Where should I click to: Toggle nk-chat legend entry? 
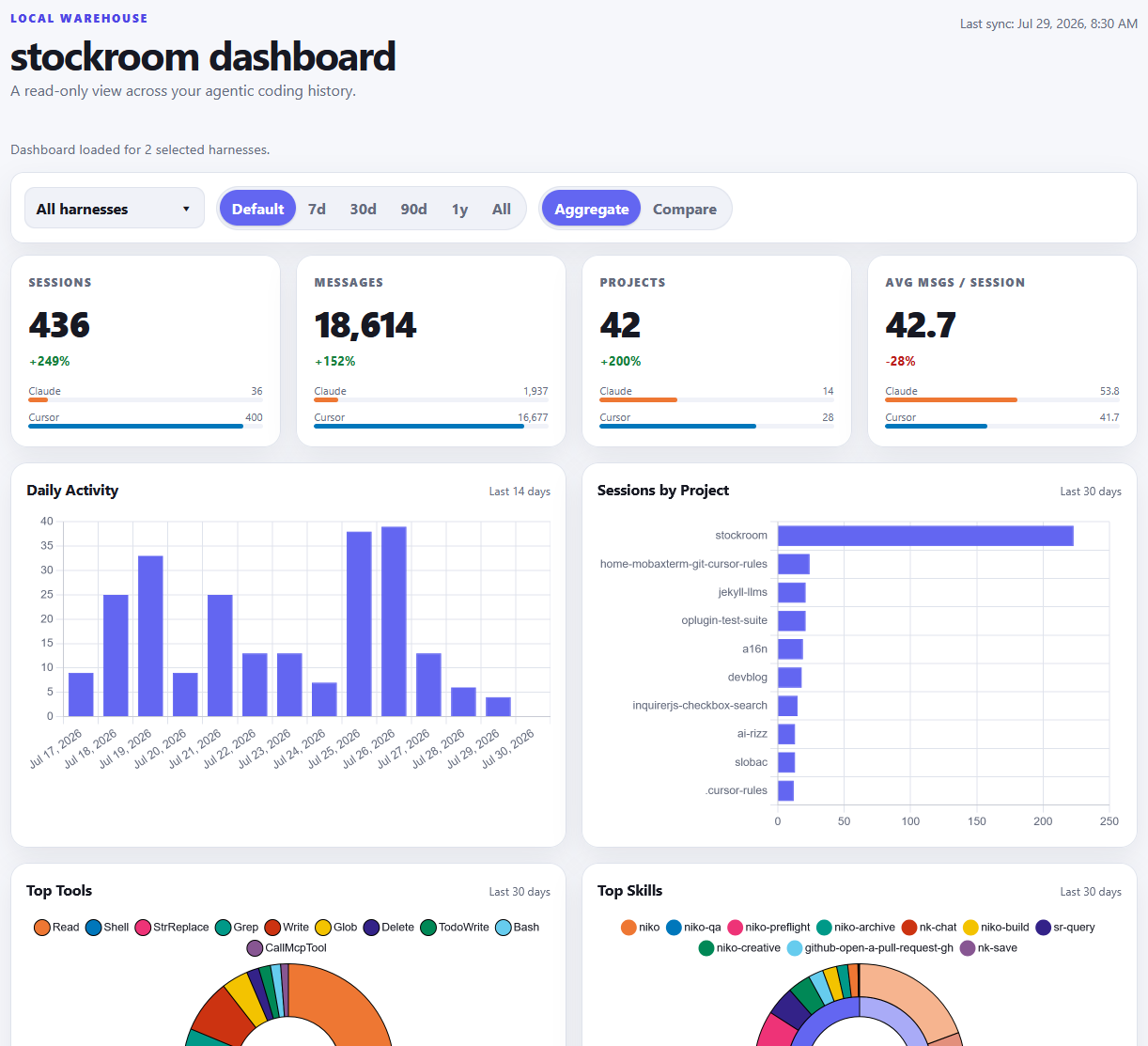(929, 928)
